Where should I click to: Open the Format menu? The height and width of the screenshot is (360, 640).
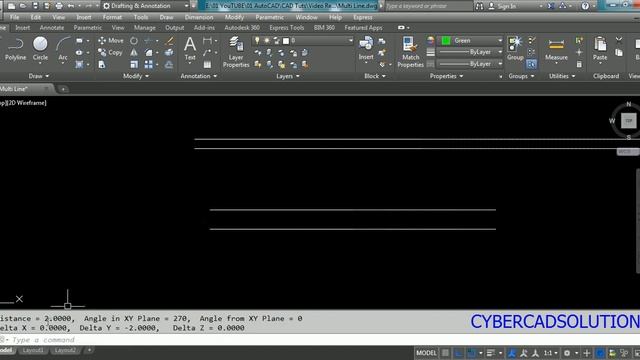tap(112, 18)
